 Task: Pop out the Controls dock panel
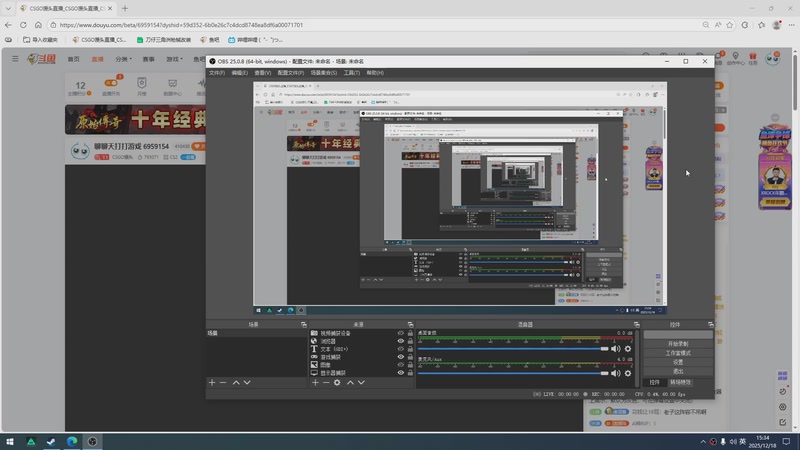(710, 324)
